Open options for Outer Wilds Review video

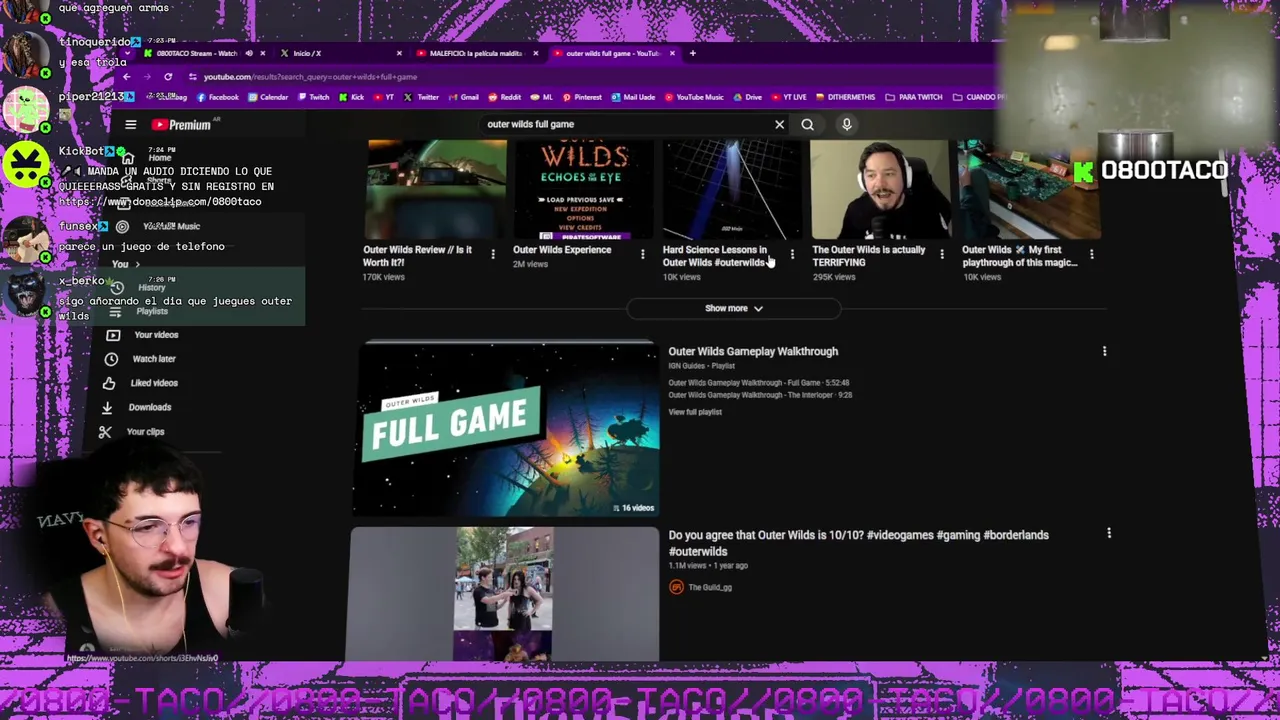pos(492,254)
